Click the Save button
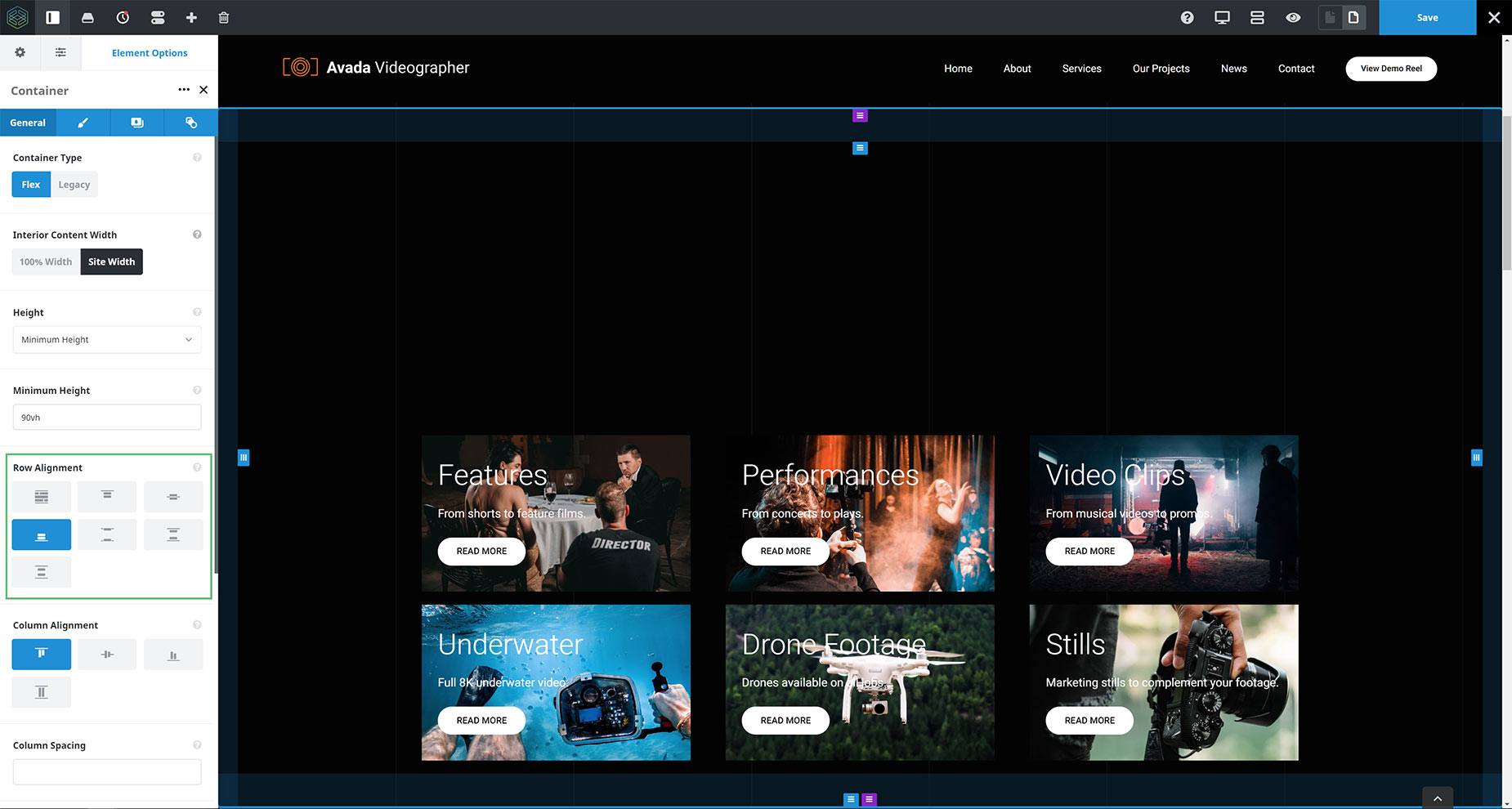 pos(1427,17)
